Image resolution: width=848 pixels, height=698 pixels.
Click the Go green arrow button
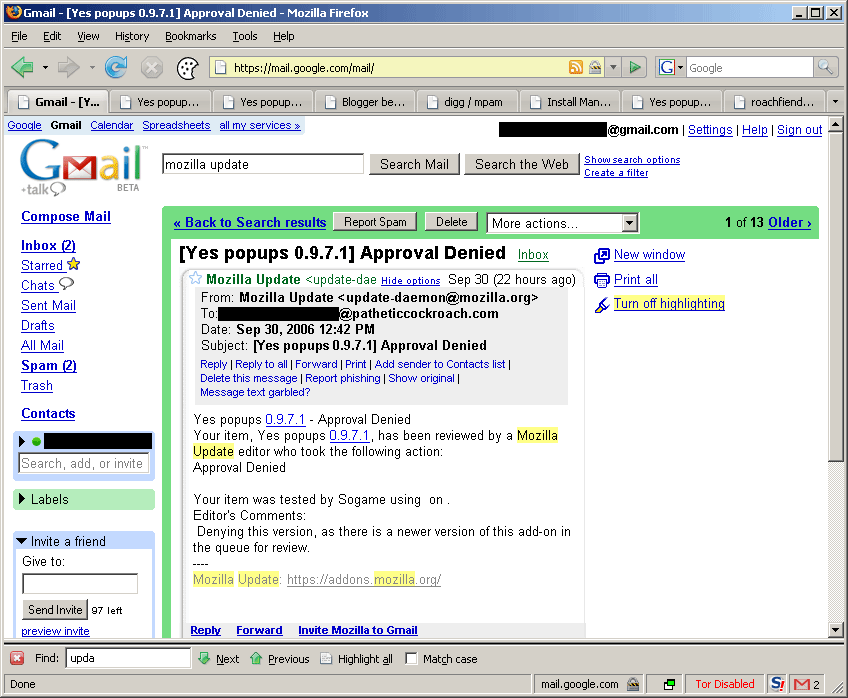635,68
